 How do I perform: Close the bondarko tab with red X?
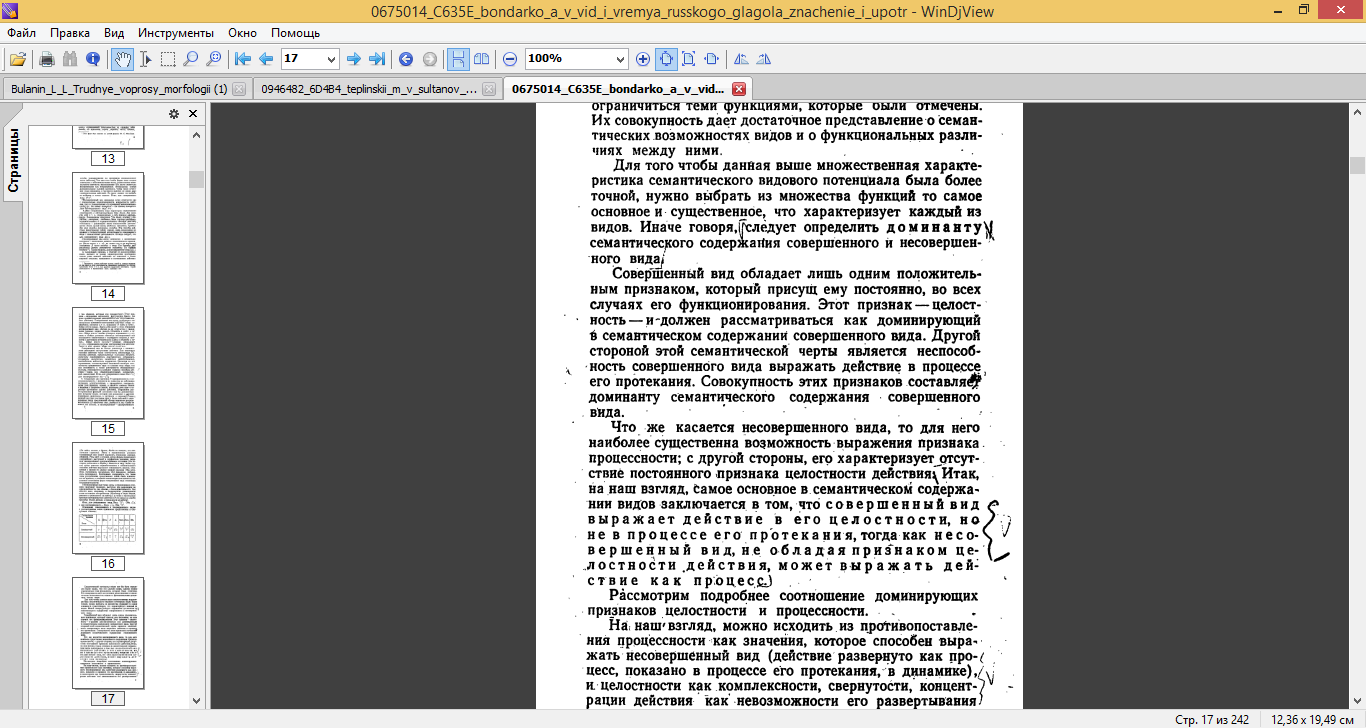coord(739,89)
